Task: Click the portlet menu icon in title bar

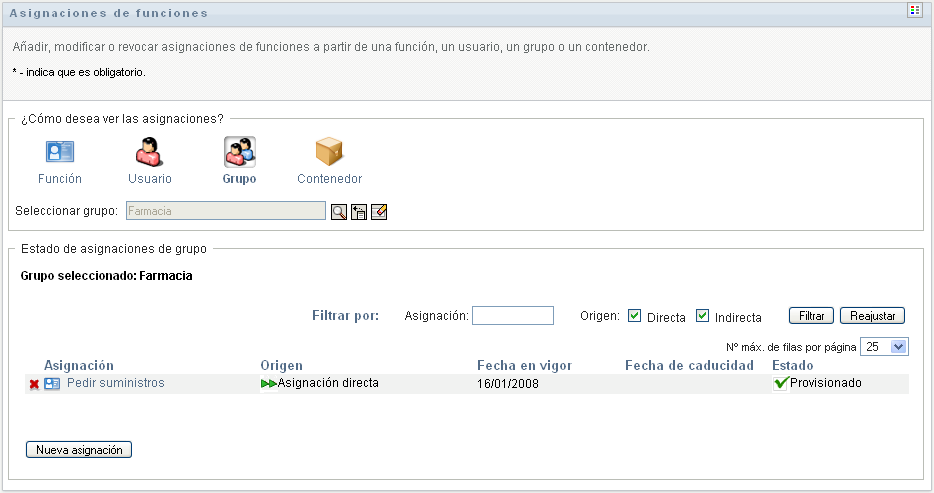Action: [914, 10]
